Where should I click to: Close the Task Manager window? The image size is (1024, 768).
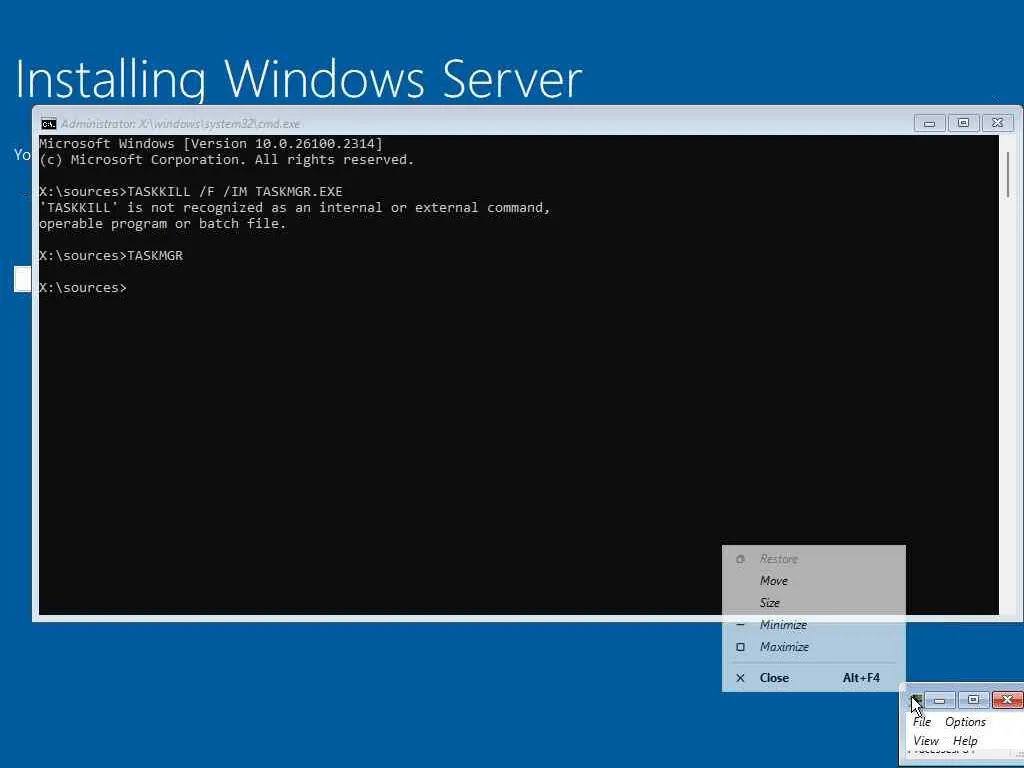[1007, 700]
